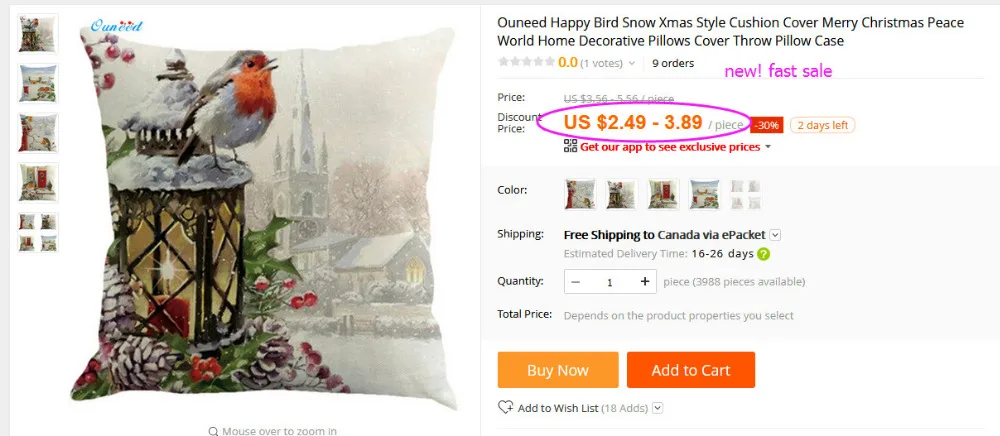
Task: Click the star rating icons
Action: 526,62
